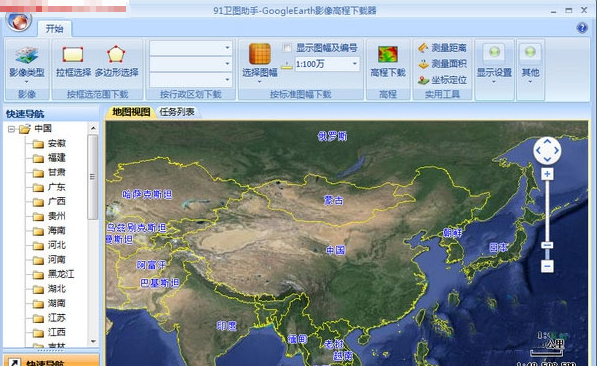This screenshot has height=366, width=597.
Task: Pan the map down with compass arrow
Action: 547,159
